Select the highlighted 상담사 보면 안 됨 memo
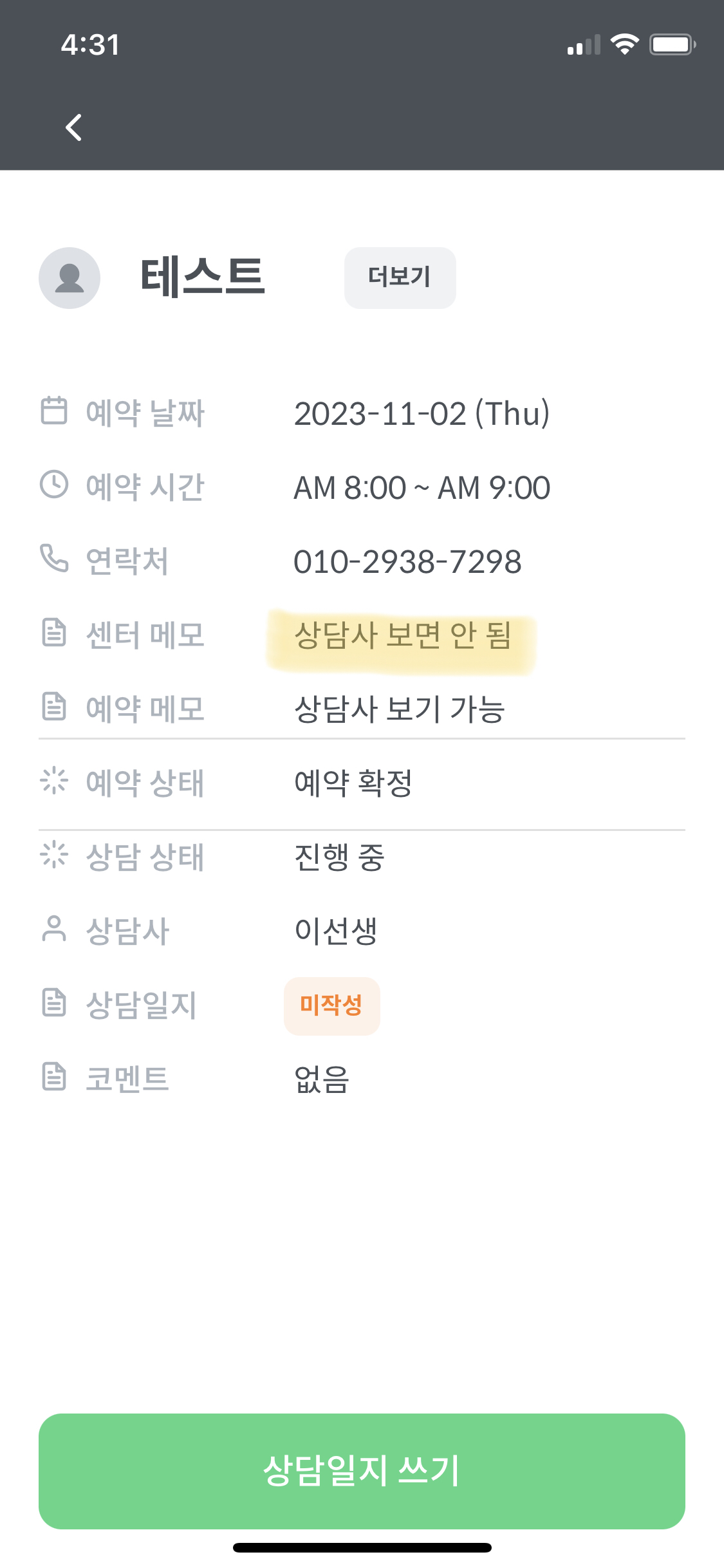Screen dimensions: 724x1568 point(402,636)
